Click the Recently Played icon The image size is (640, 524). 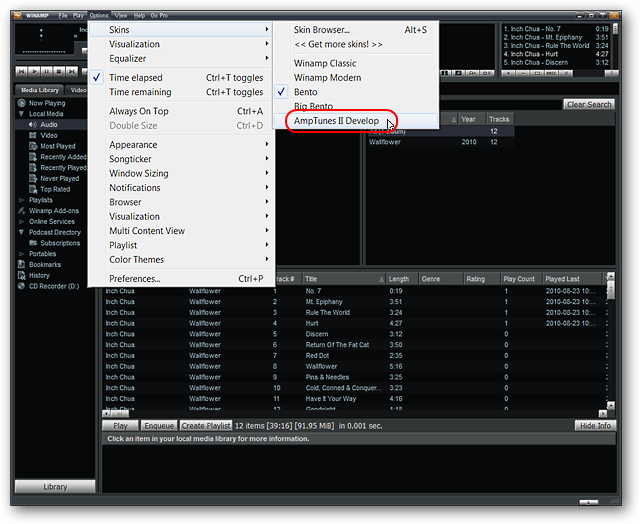33,168
